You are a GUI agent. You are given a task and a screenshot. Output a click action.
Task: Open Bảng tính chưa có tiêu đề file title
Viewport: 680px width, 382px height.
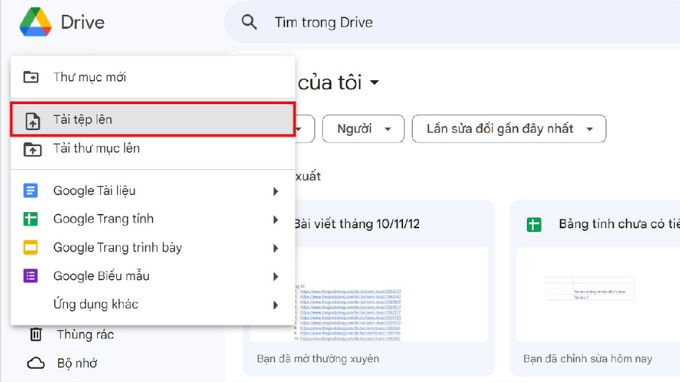click(619, 224)
